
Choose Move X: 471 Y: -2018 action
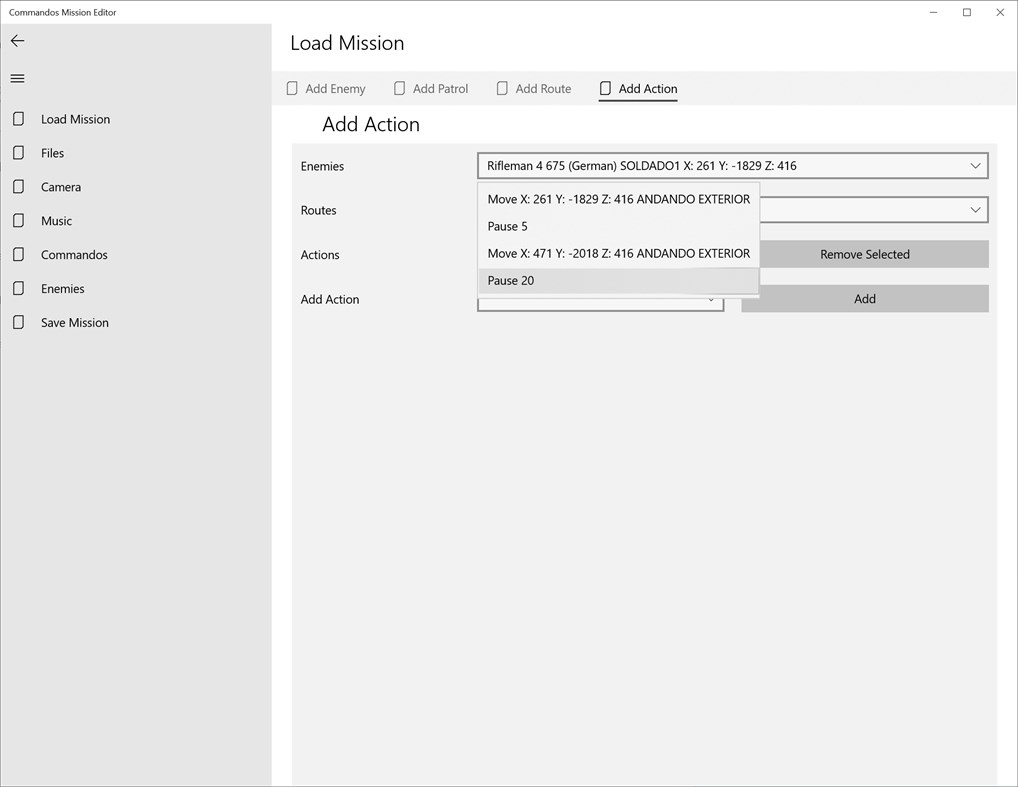[x=619, y=253]
